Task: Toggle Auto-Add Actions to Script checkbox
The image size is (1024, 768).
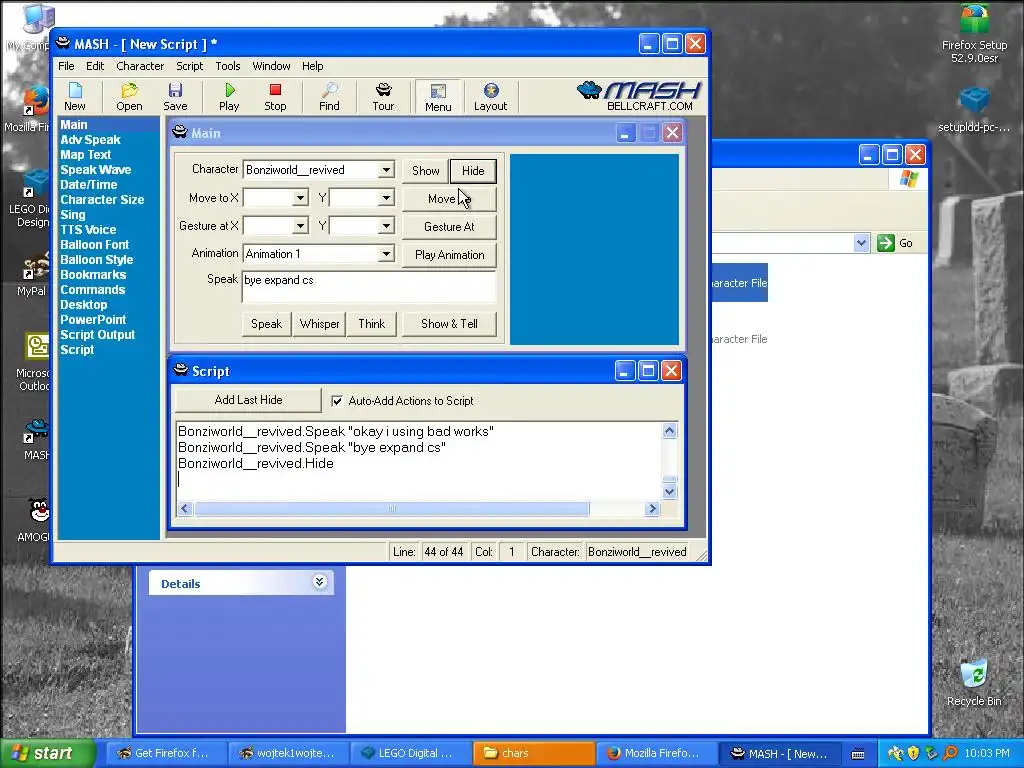Action: coord(337,401)
